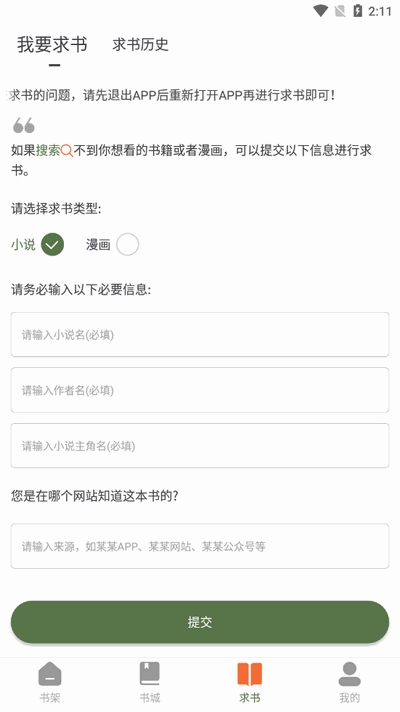Viewport: 400px width, 712px height.
Task: Tap the orange search magnifier icon
Action: (67, 151)
